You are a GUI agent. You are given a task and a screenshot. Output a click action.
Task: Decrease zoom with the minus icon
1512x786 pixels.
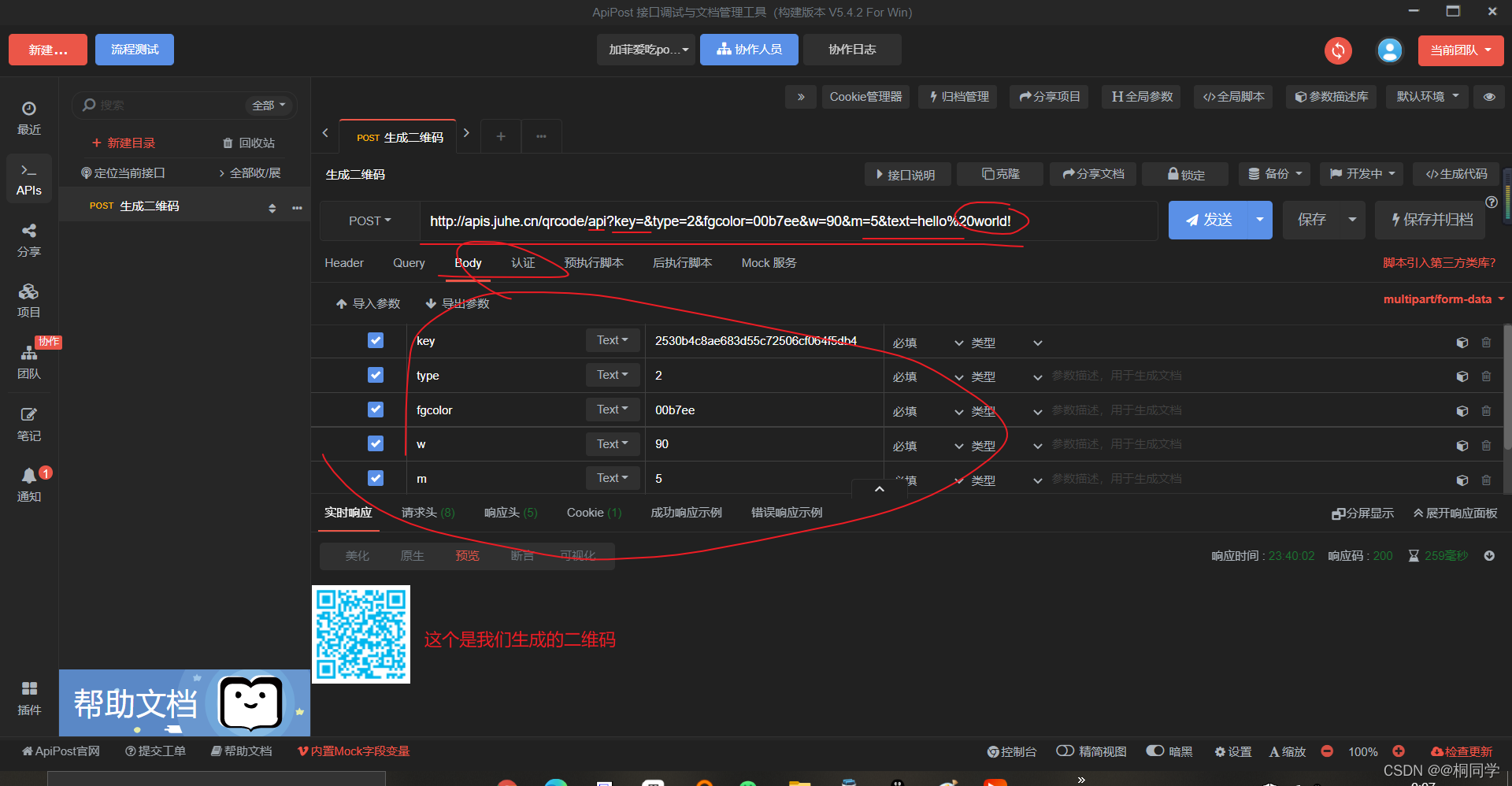click(1327, 751)
